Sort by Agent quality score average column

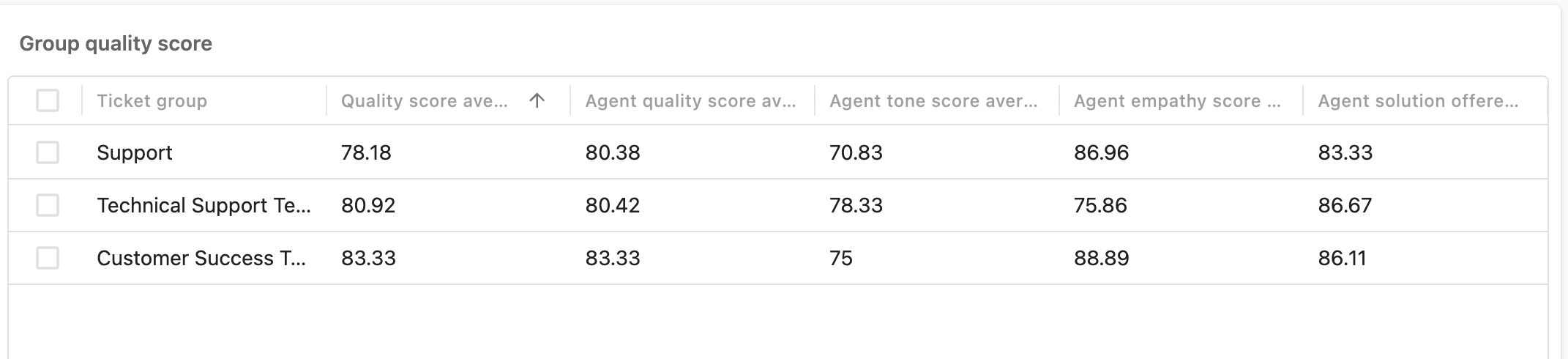click(x=690, y=101)
